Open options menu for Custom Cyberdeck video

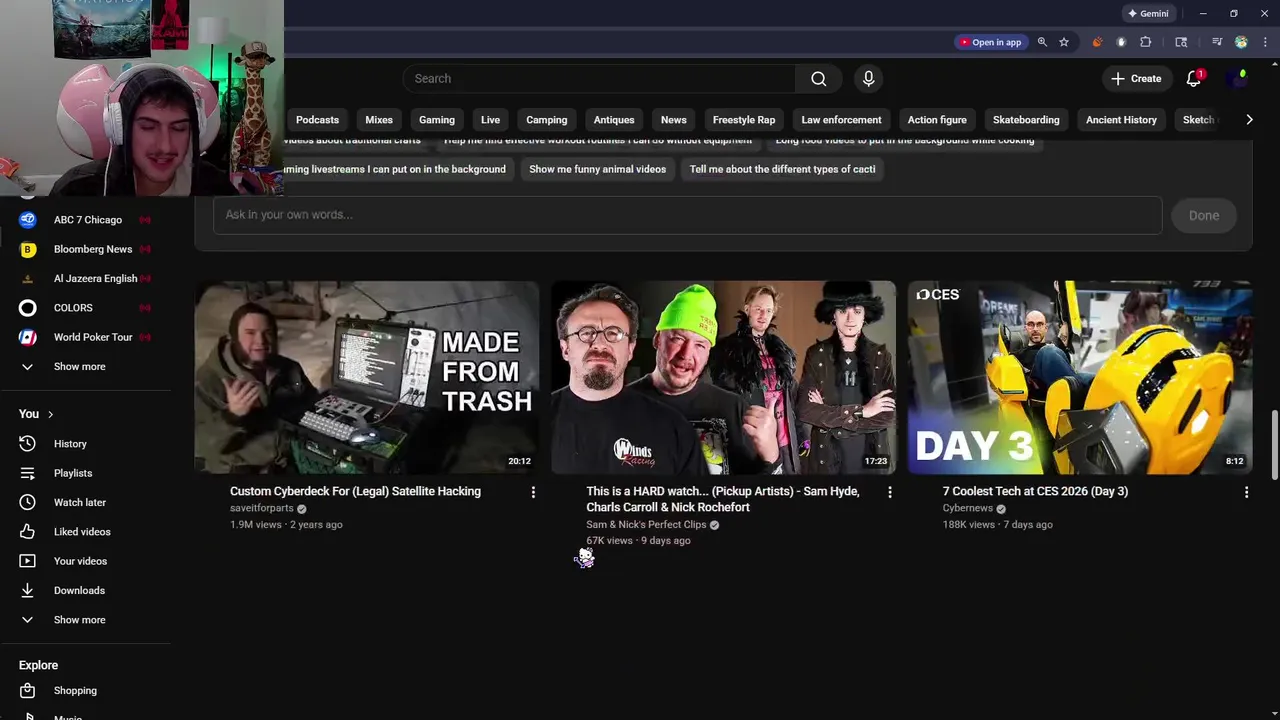click(x=533, y=492)
